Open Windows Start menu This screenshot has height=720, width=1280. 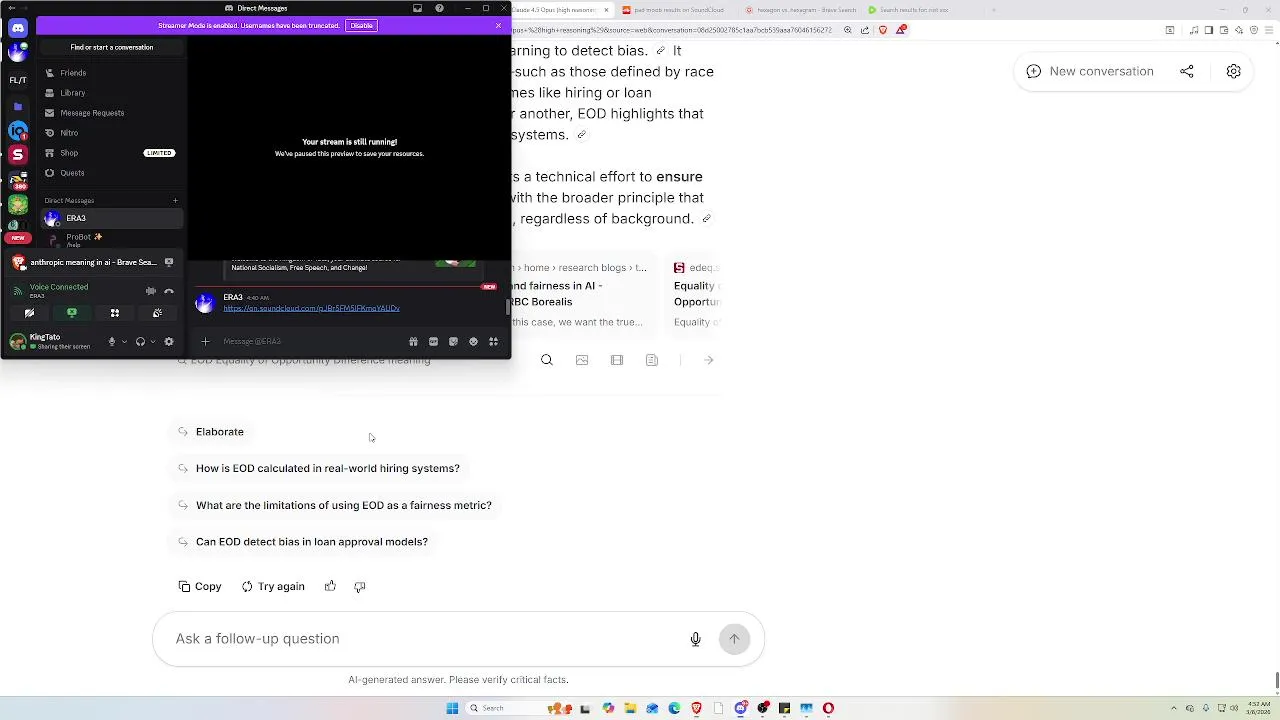tap(452, 708)
